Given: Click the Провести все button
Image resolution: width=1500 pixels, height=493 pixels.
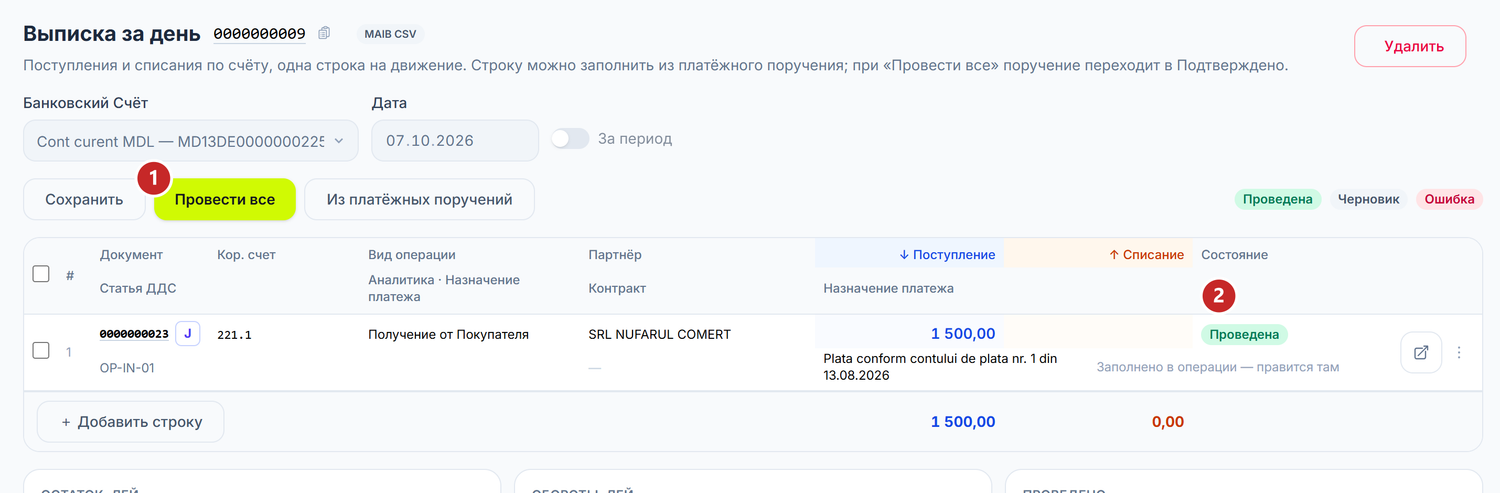Looking at the screenshot, I should pos(225,199).
